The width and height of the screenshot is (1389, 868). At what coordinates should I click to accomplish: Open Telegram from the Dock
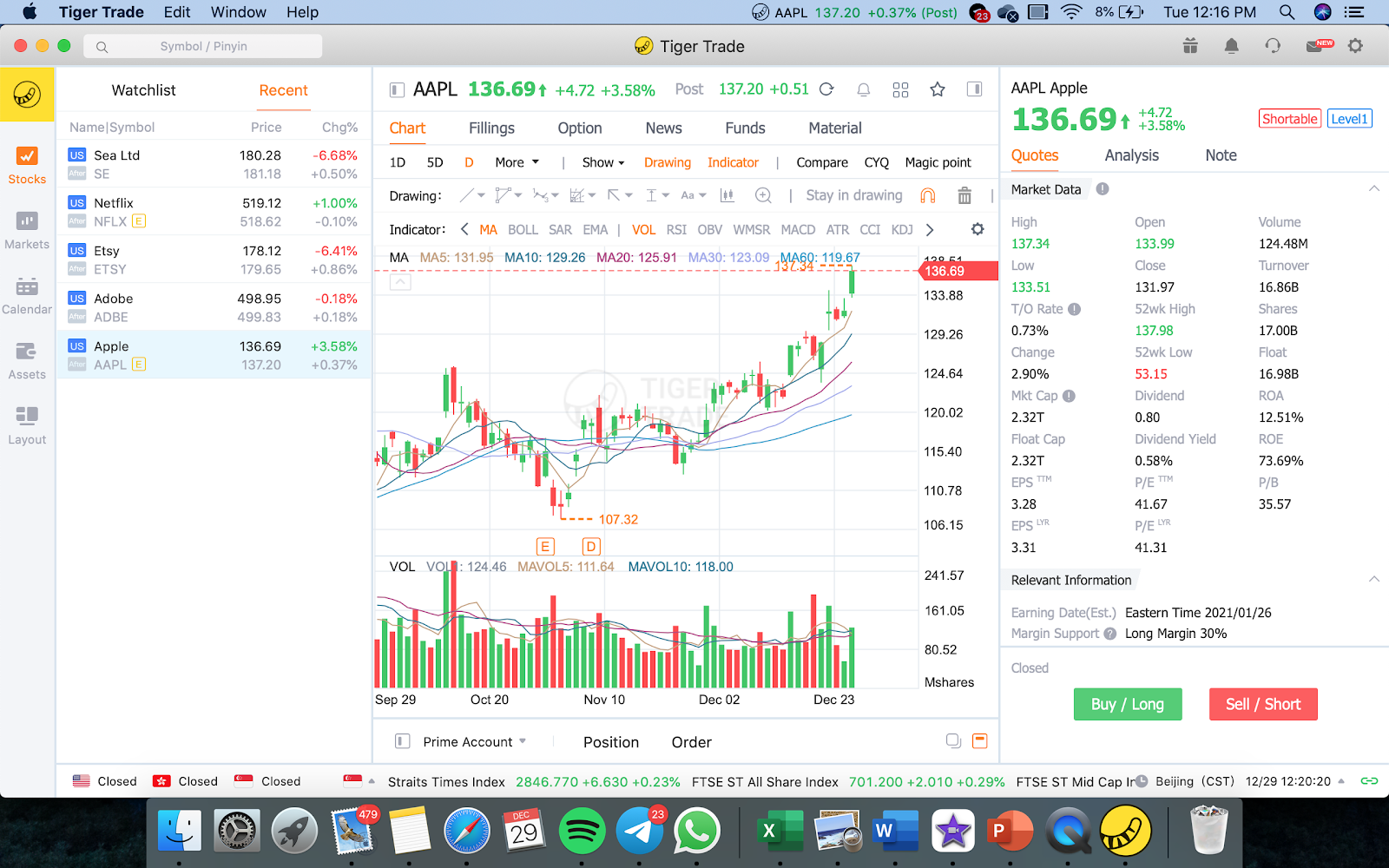coord(640,831)
